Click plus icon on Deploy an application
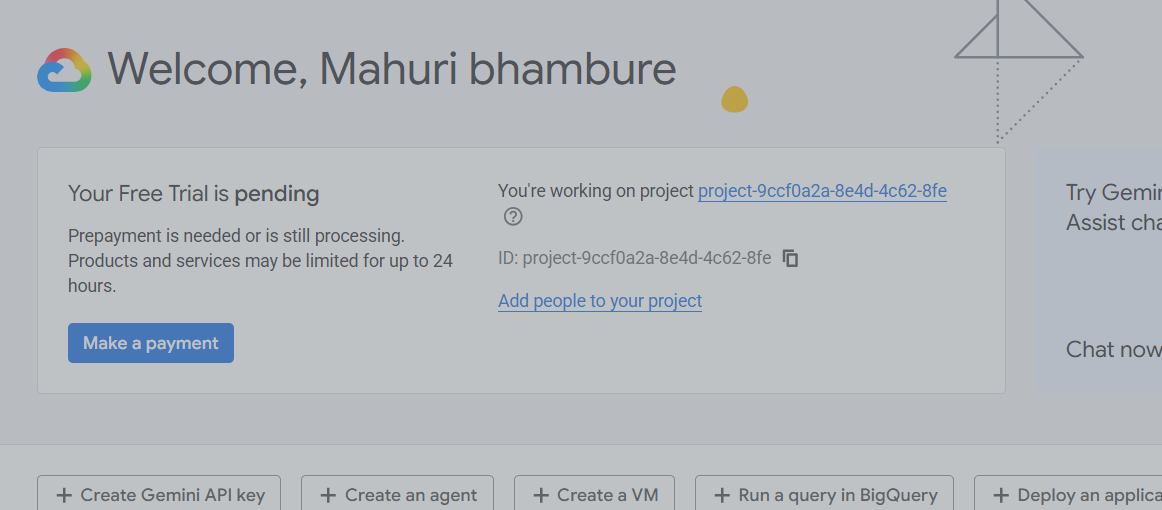 click(x=1001, y=495)
